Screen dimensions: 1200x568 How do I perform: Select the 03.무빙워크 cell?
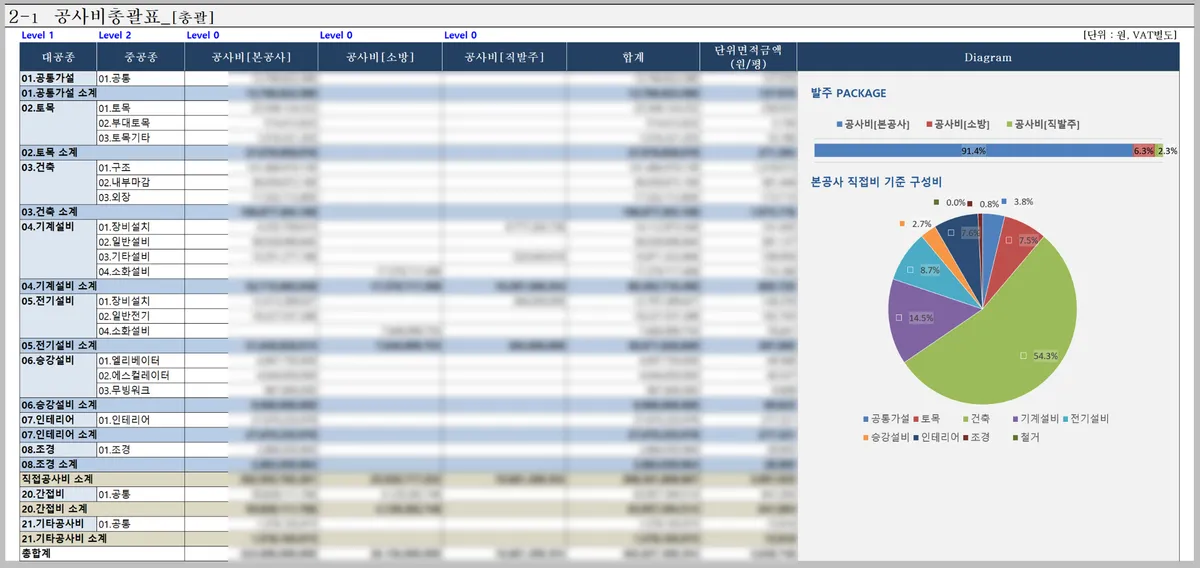(141, 390)
